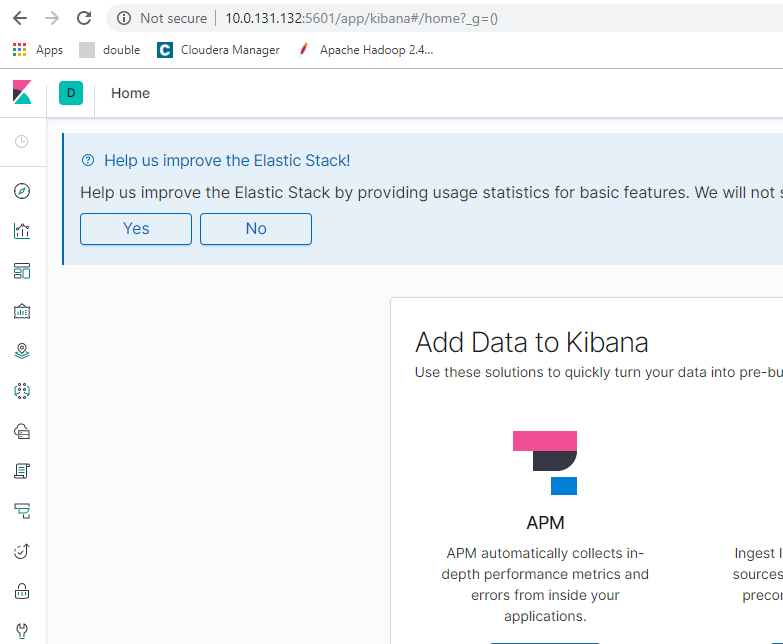Click the Home breadcrumb
This screenshot has height=644, width=783.
coord(130,93)
